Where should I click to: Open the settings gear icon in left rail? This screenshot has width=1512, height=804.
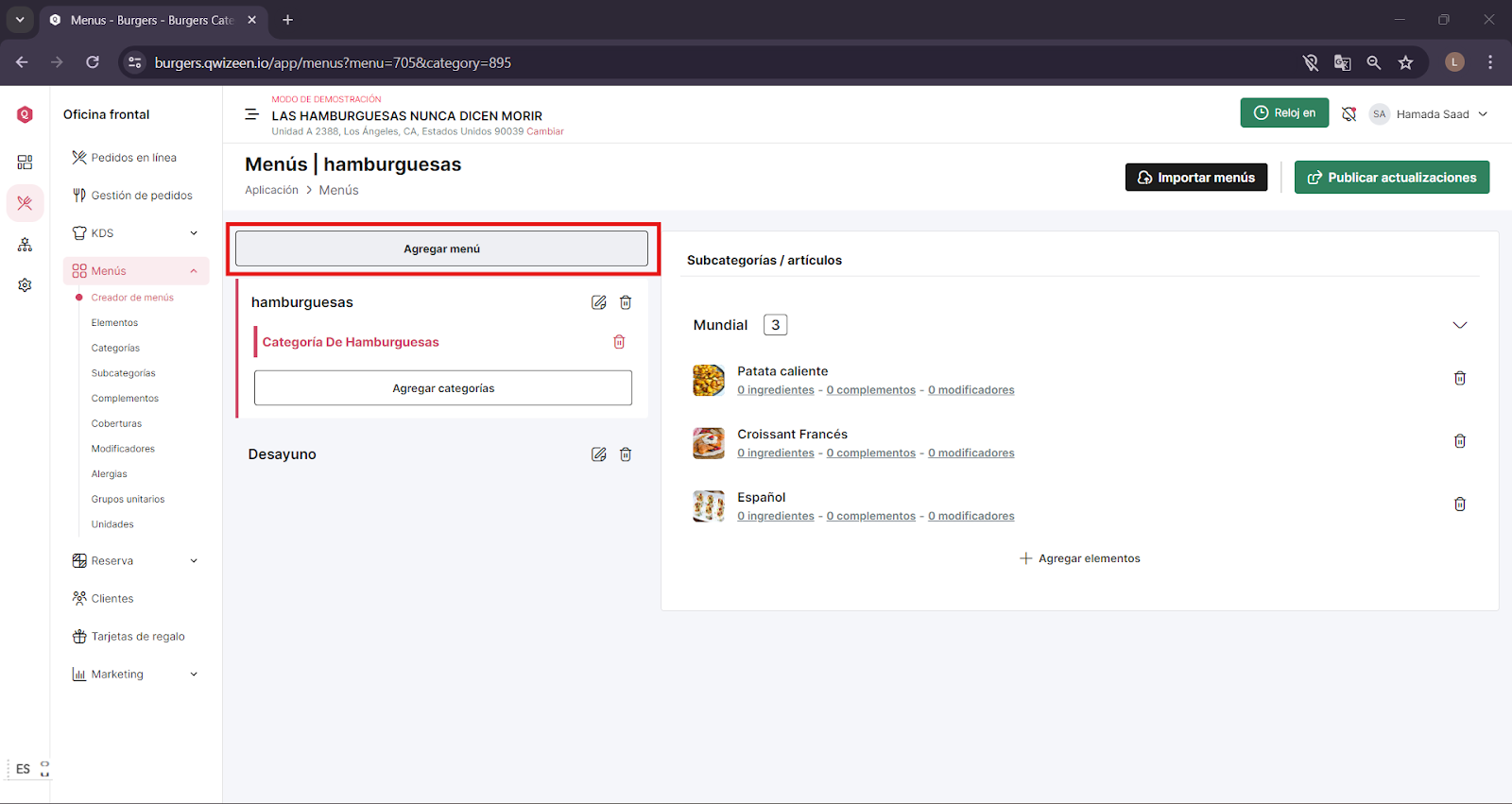pyautogui.click(x=25, y=285)
